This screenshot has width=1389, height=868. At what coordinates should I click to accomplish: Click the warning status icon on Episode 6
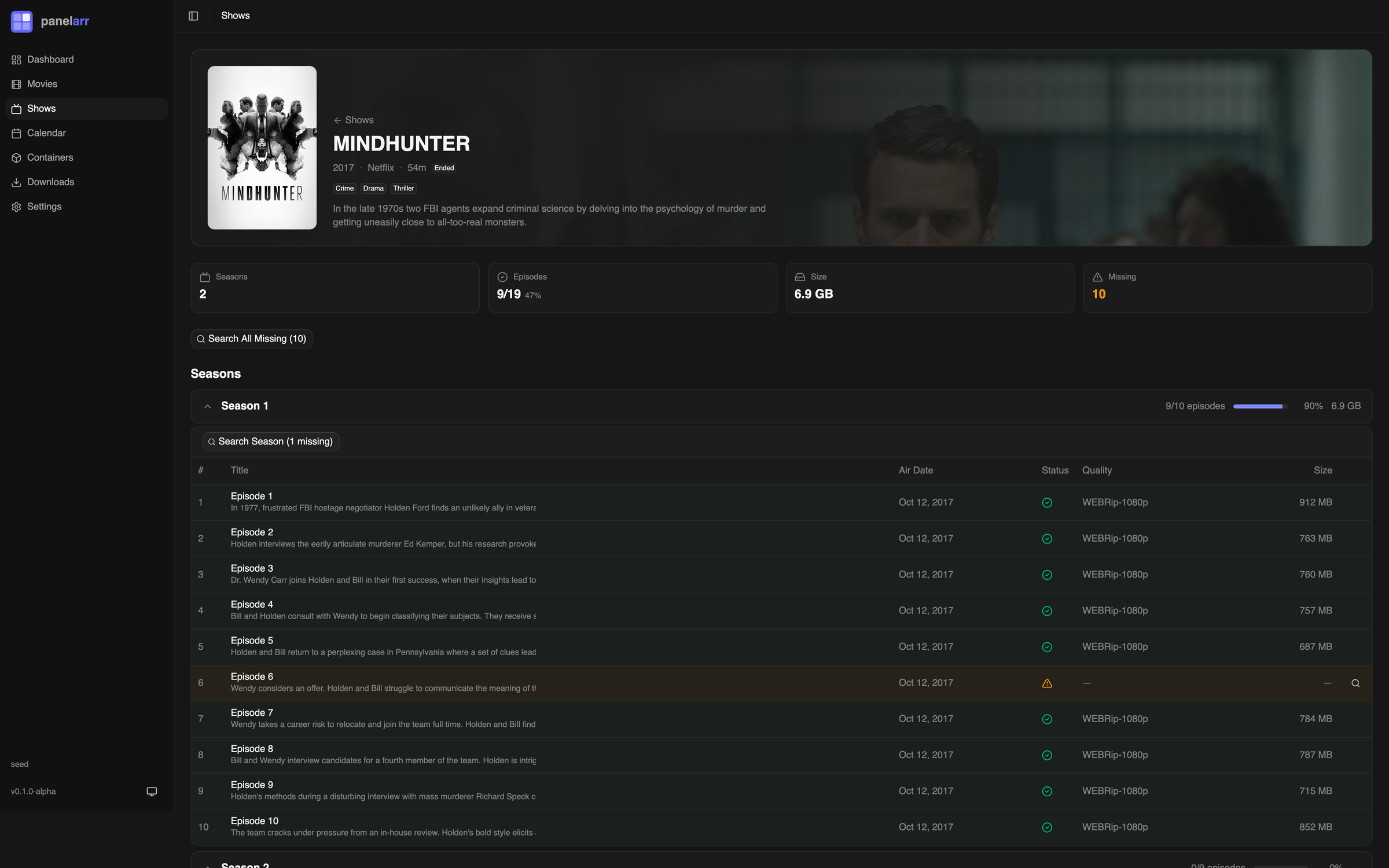coord(1047,683)
